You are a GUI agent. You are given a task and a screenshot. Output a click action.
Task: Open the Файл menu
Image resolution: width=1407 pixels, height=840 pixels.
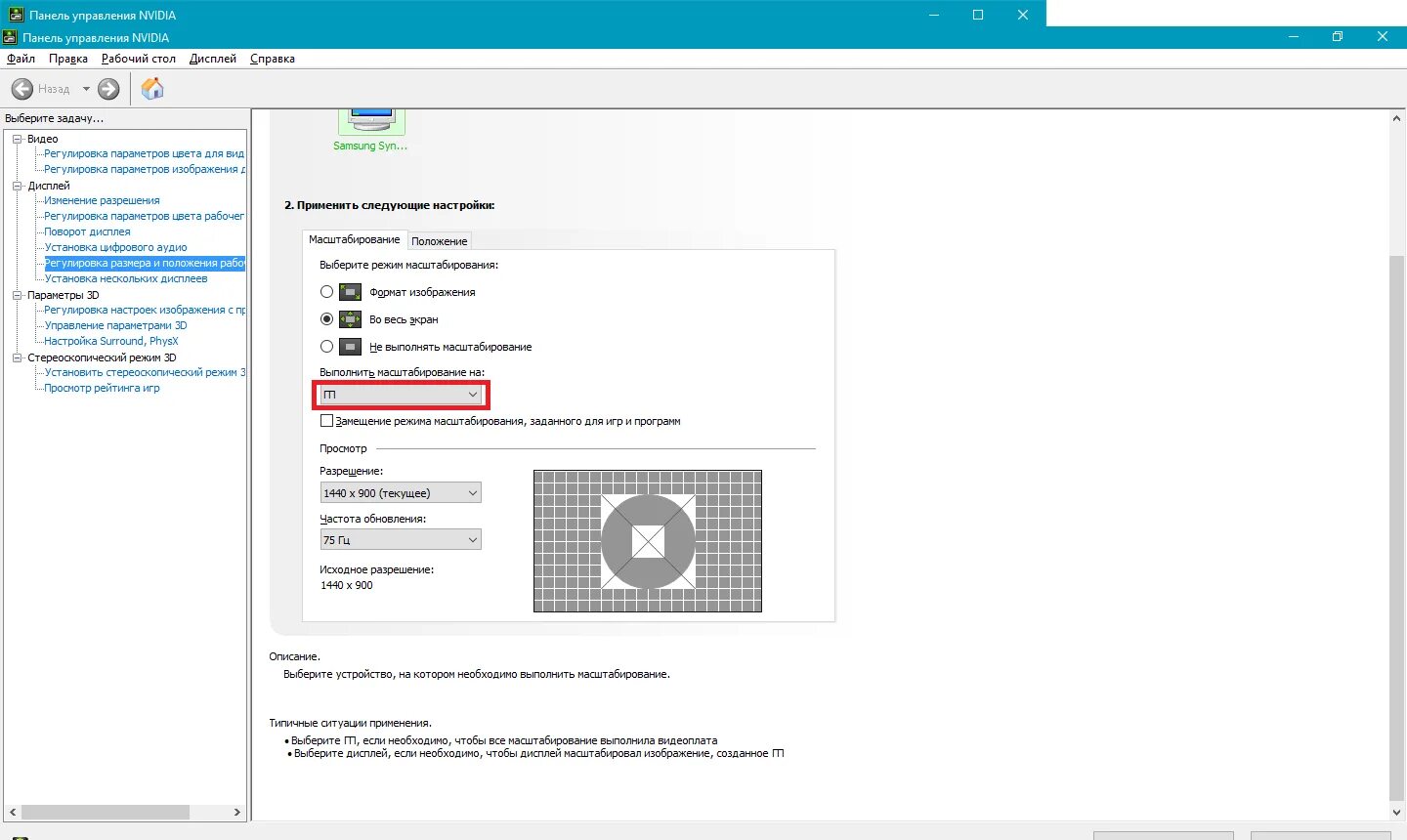pyautogui.click(x=21, y=59)
